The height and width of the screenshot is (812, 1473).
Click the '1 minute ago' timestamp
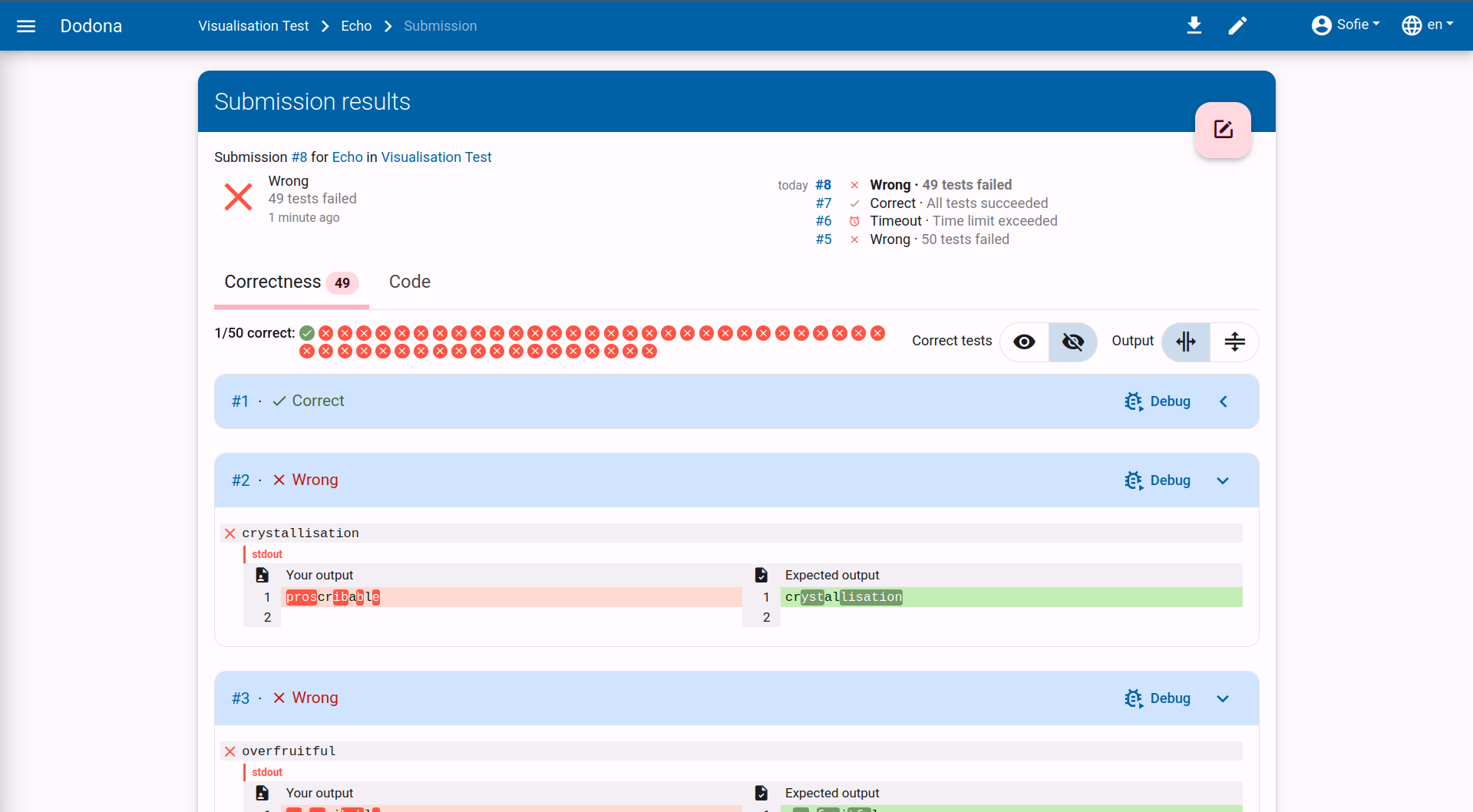coord(304,218)
